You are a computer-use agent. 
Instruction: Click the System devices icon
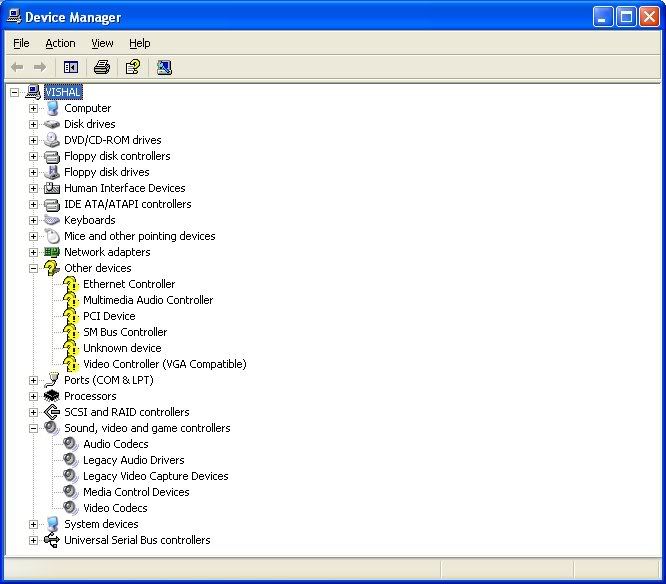coord(52,524)
